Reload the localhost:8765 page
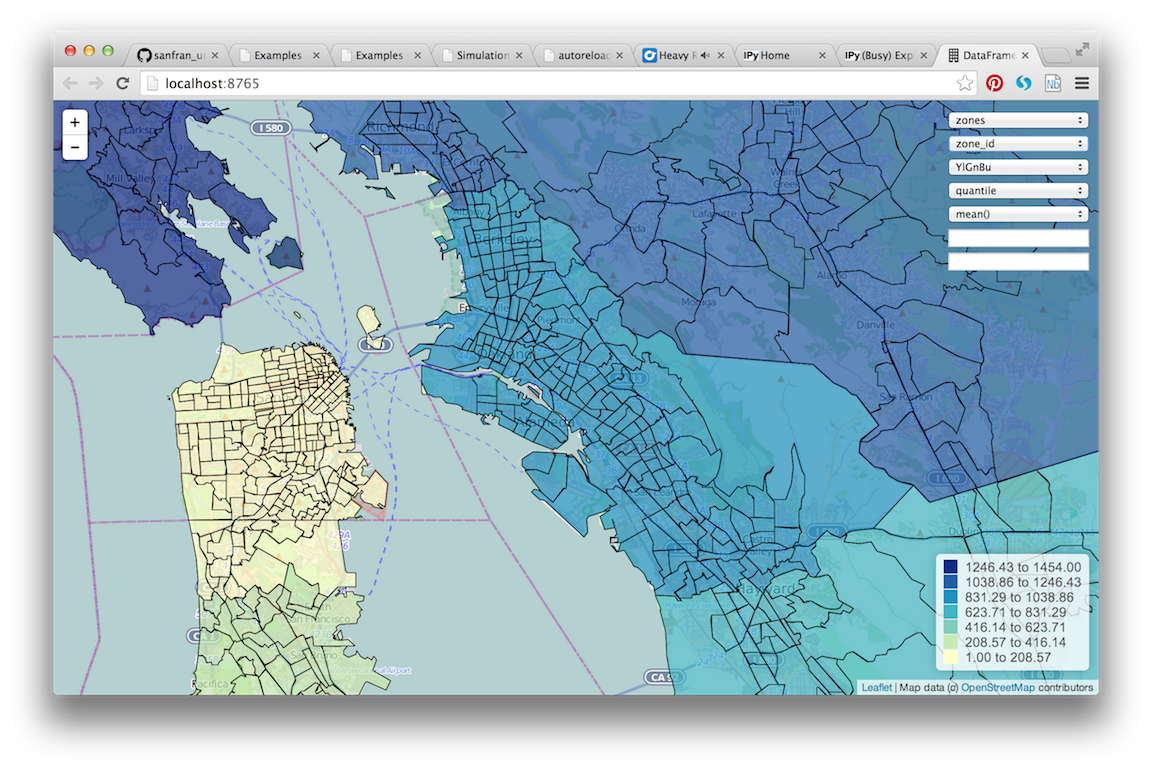 (122, 84)
